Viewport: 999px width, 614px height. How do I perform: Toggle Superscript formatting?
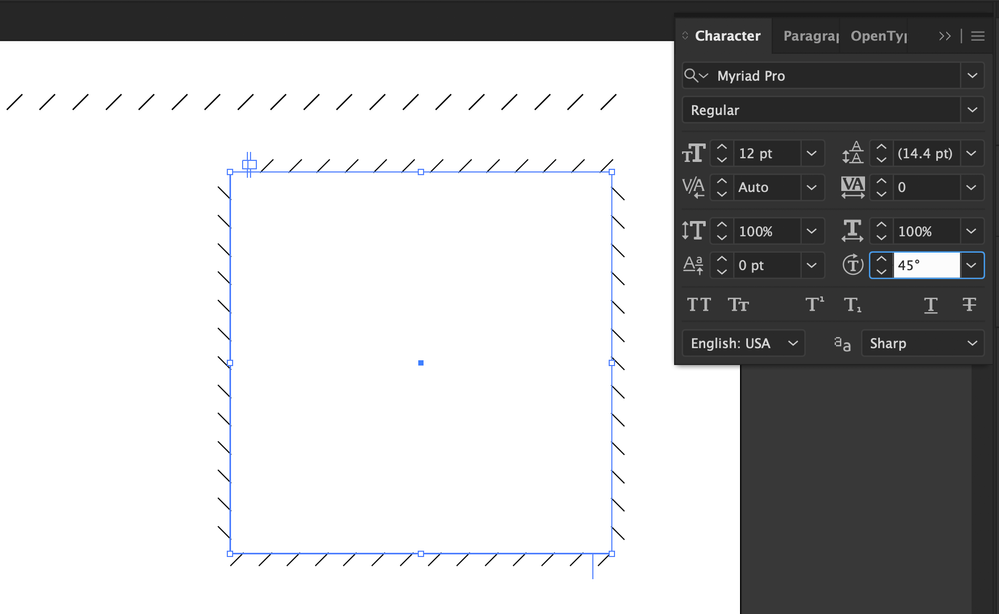(x=814, y=305)
